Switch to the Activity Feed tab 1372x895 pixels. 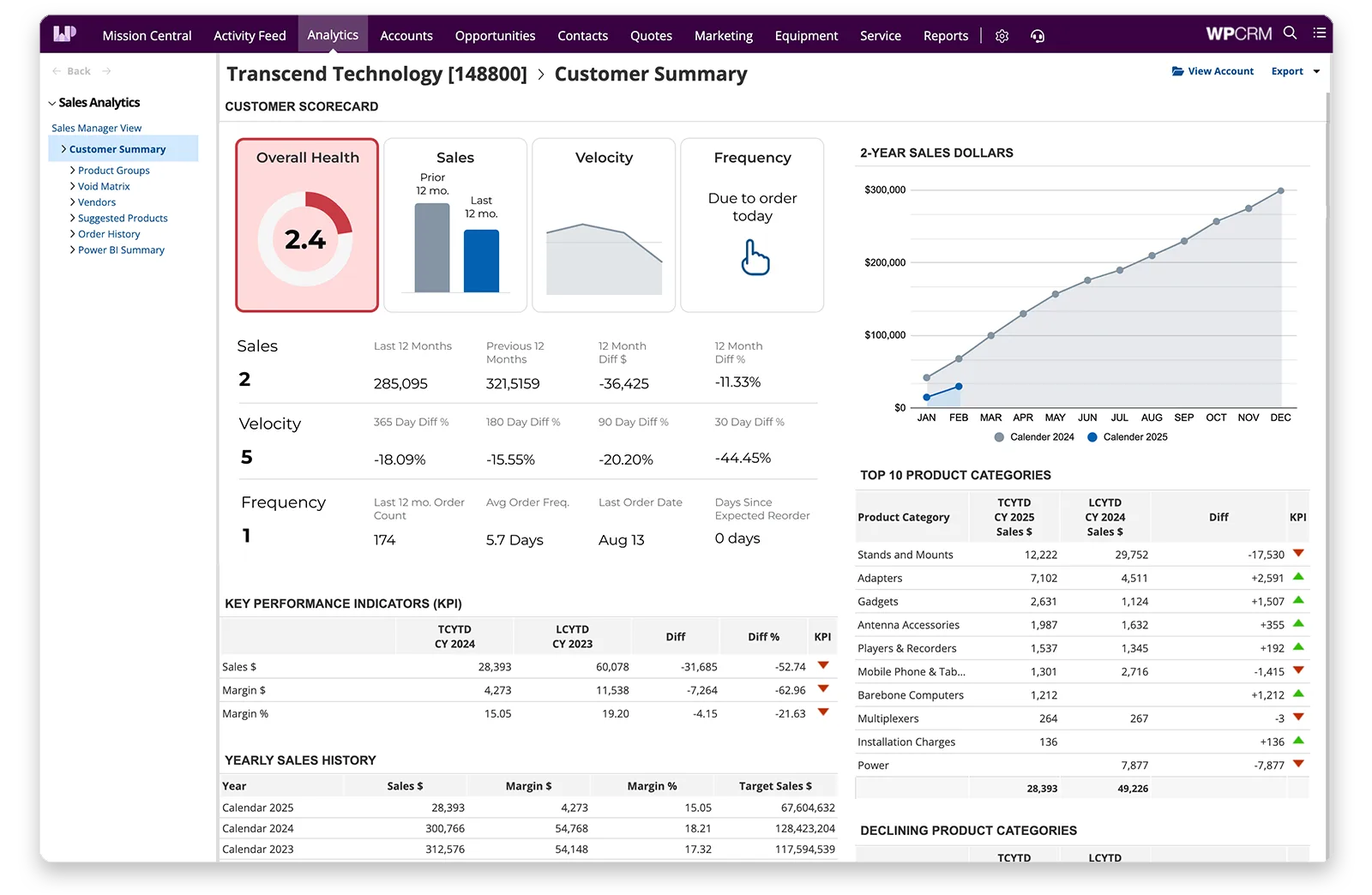(x=250, y=36)
